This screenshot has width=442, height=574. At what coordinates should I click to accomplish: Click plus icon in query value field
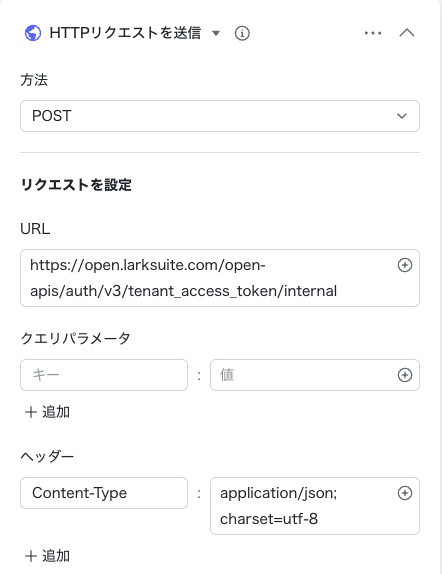point(405,375)
